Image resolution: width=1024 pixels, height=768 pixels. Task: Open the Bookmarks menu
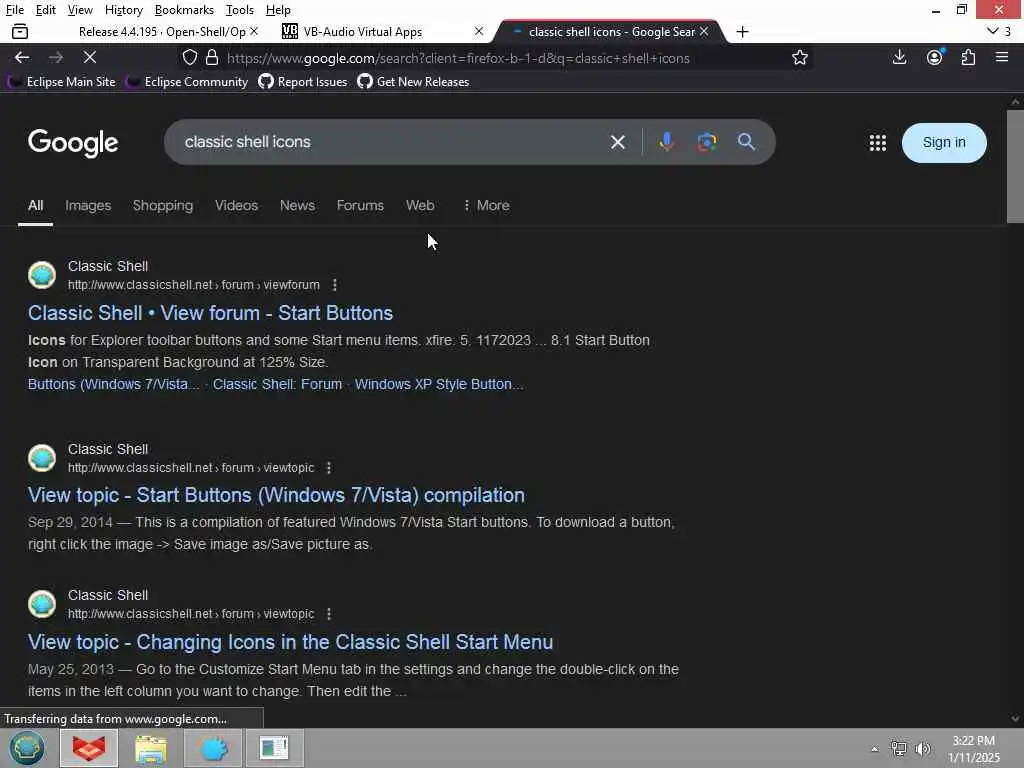(184, 10)
